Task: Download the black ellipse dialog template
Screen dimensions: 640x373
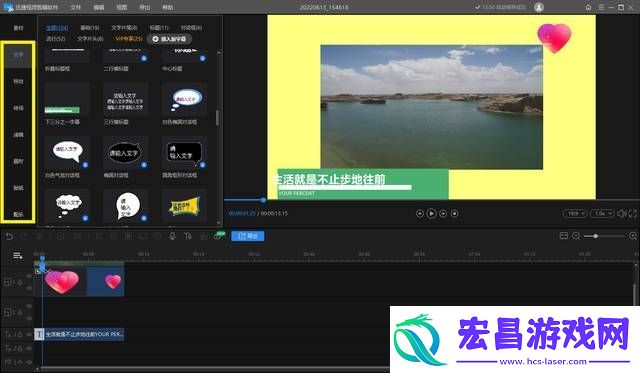Action: (x=144, y=165)
